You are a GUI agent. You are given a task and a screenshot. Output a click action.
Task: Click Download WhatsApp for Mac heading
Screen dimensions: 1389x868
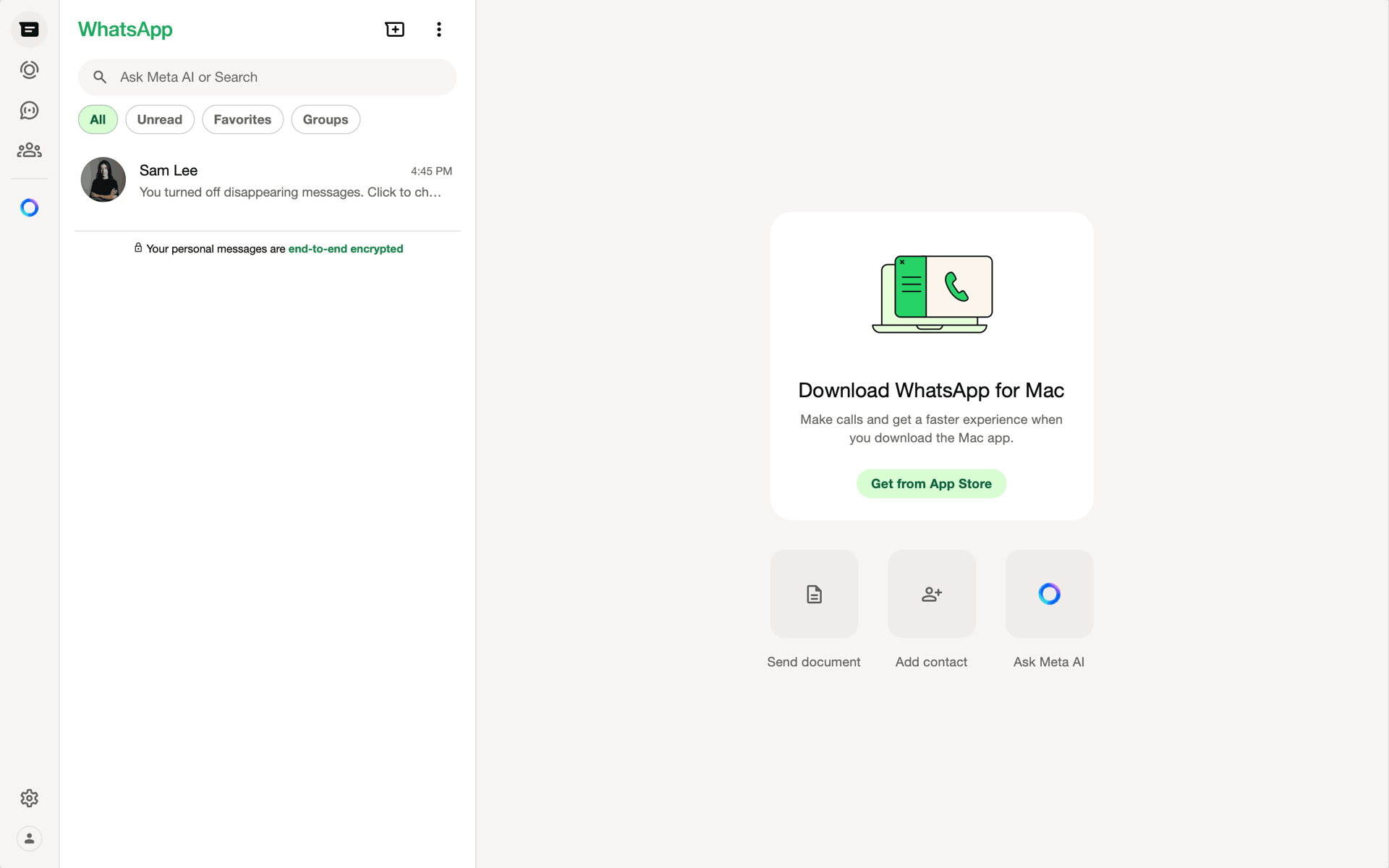931,391
